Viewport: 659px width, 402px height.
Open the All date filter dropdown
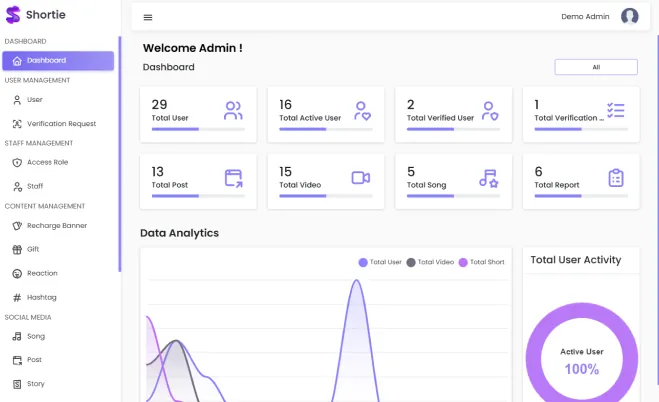pos(596,67)
